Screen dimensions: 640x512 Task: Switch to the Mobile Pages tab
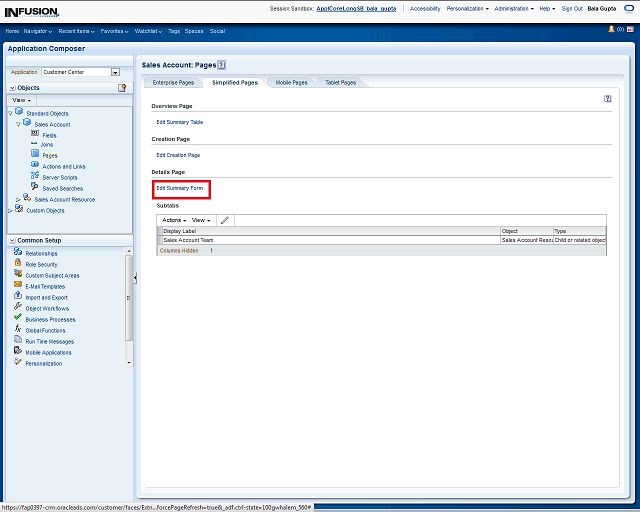[291, 82]
